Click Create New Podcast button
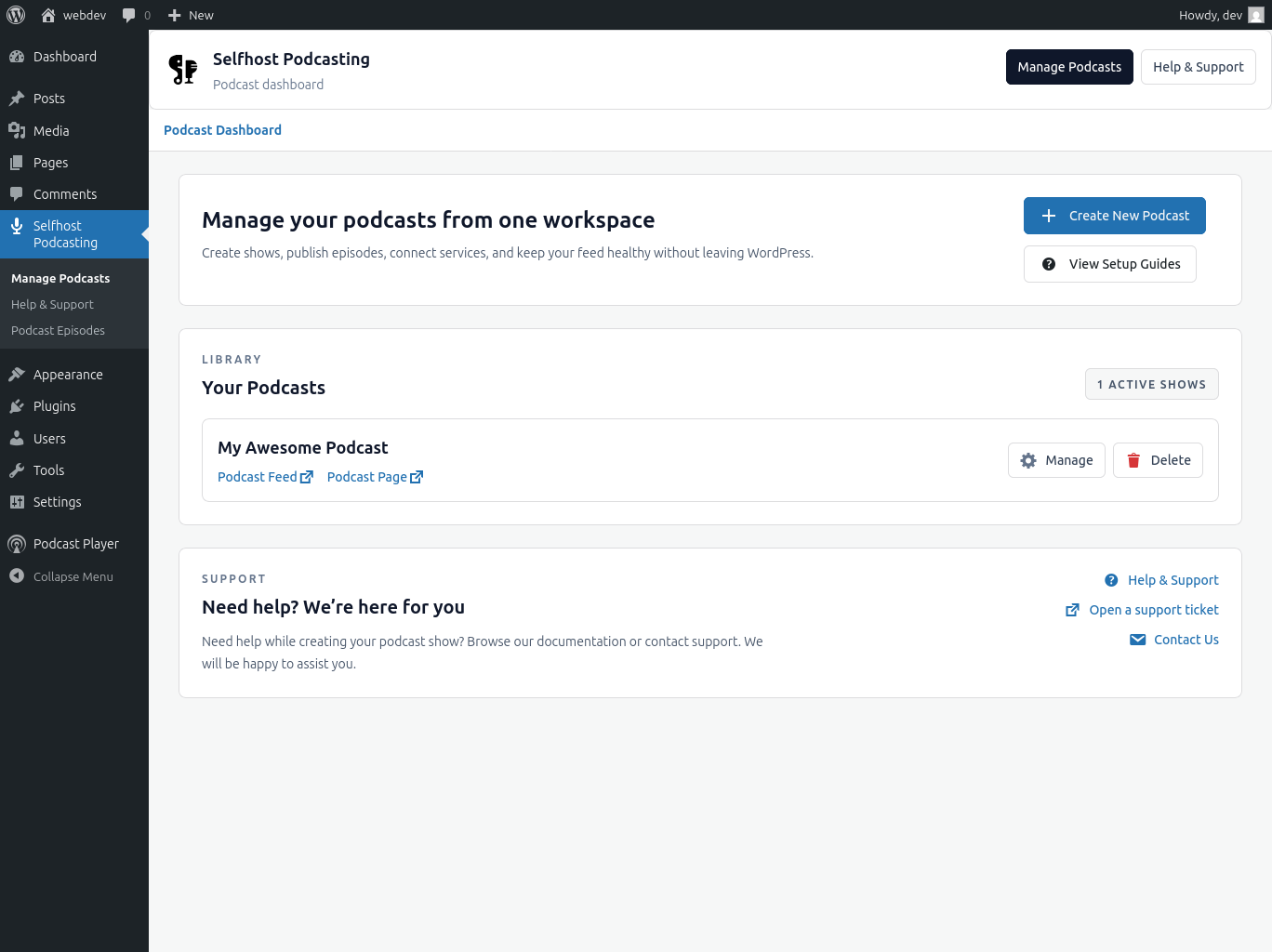 click(1114, 216)
